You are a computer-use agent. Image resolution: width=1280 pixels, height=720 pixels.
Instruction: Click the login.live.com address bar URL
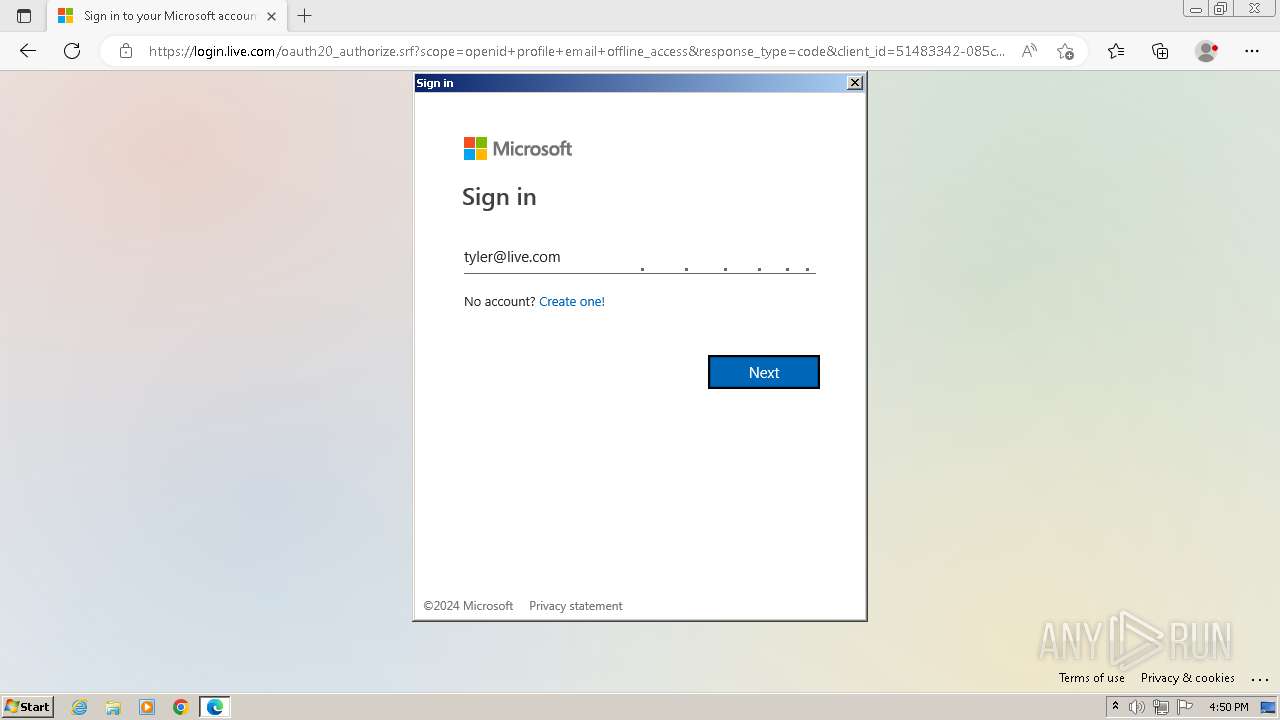(577, 51)
